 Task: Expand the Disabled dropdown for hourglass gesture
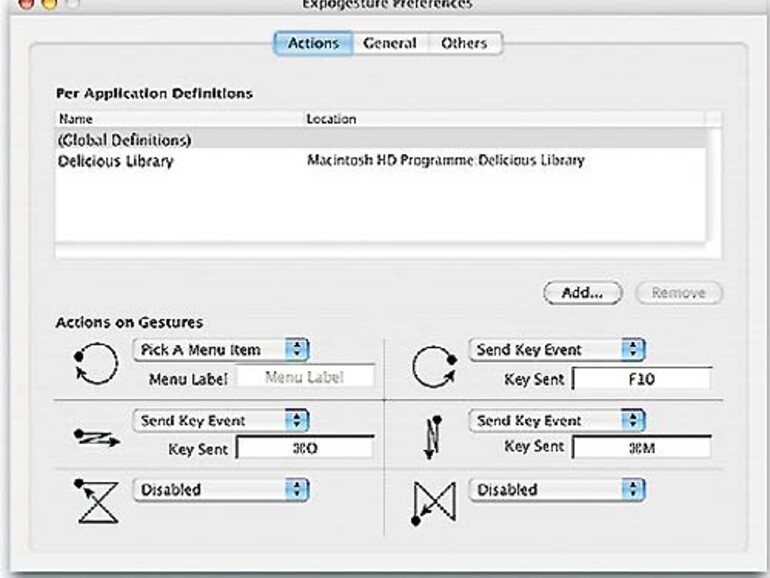tap(221, 490)
